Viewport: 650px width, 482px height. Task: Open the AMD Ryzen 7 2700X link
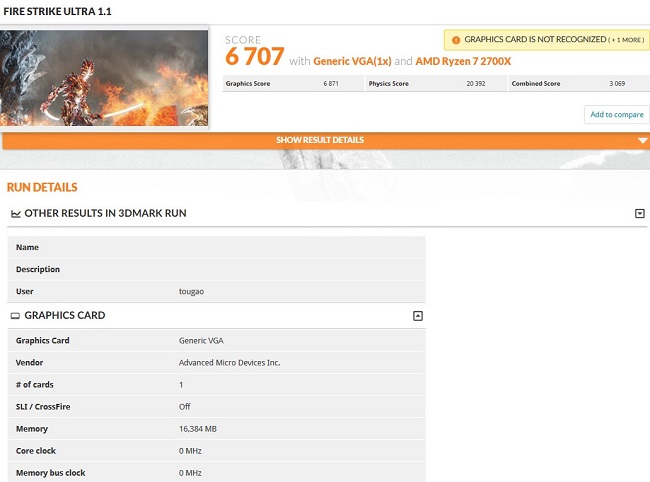click(463, 61)
